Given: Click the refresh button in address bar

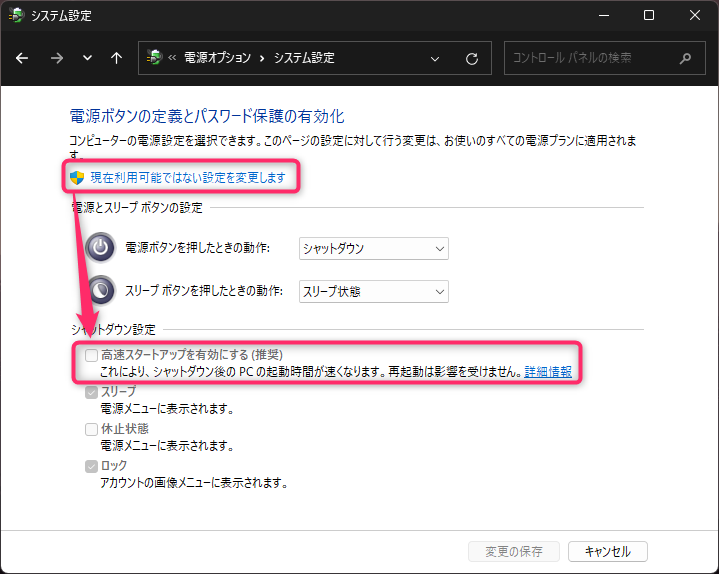Looking at the screenshot, I should pos(472,58).
